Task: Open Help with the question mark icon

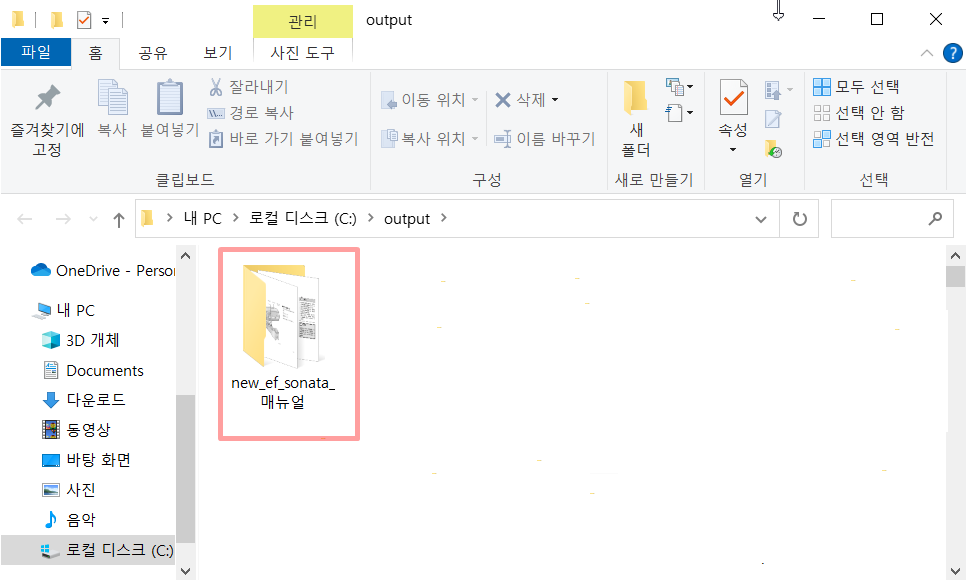Action: click(x=952, y=53)
